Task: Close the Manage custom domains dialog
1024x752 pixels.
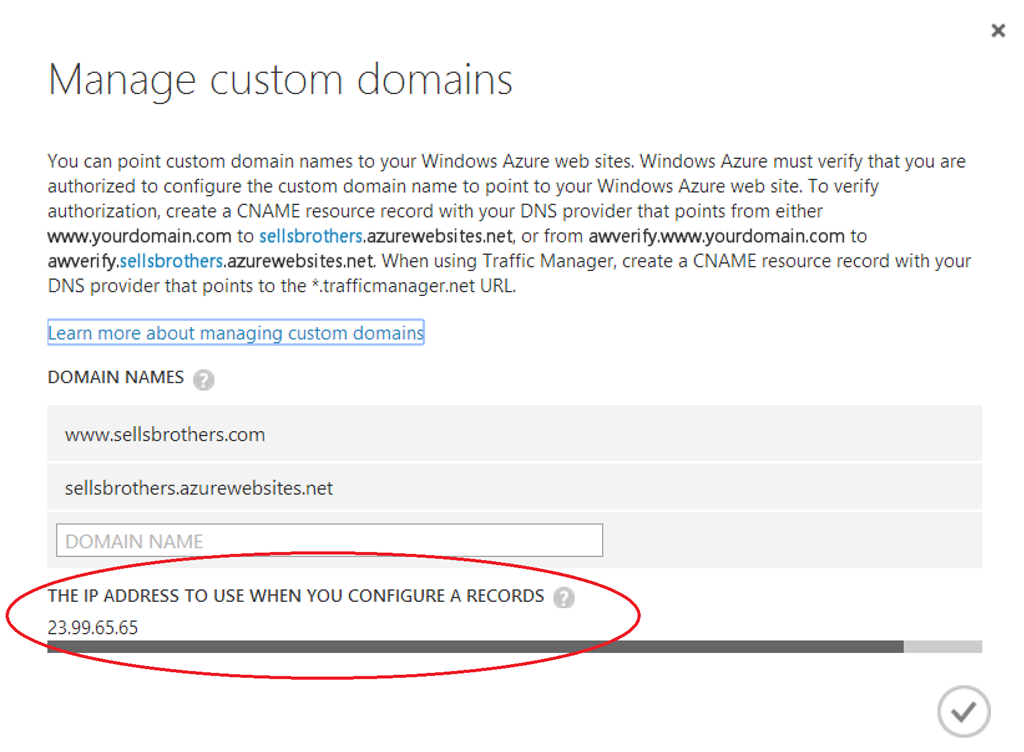Action: click(997, 30)
